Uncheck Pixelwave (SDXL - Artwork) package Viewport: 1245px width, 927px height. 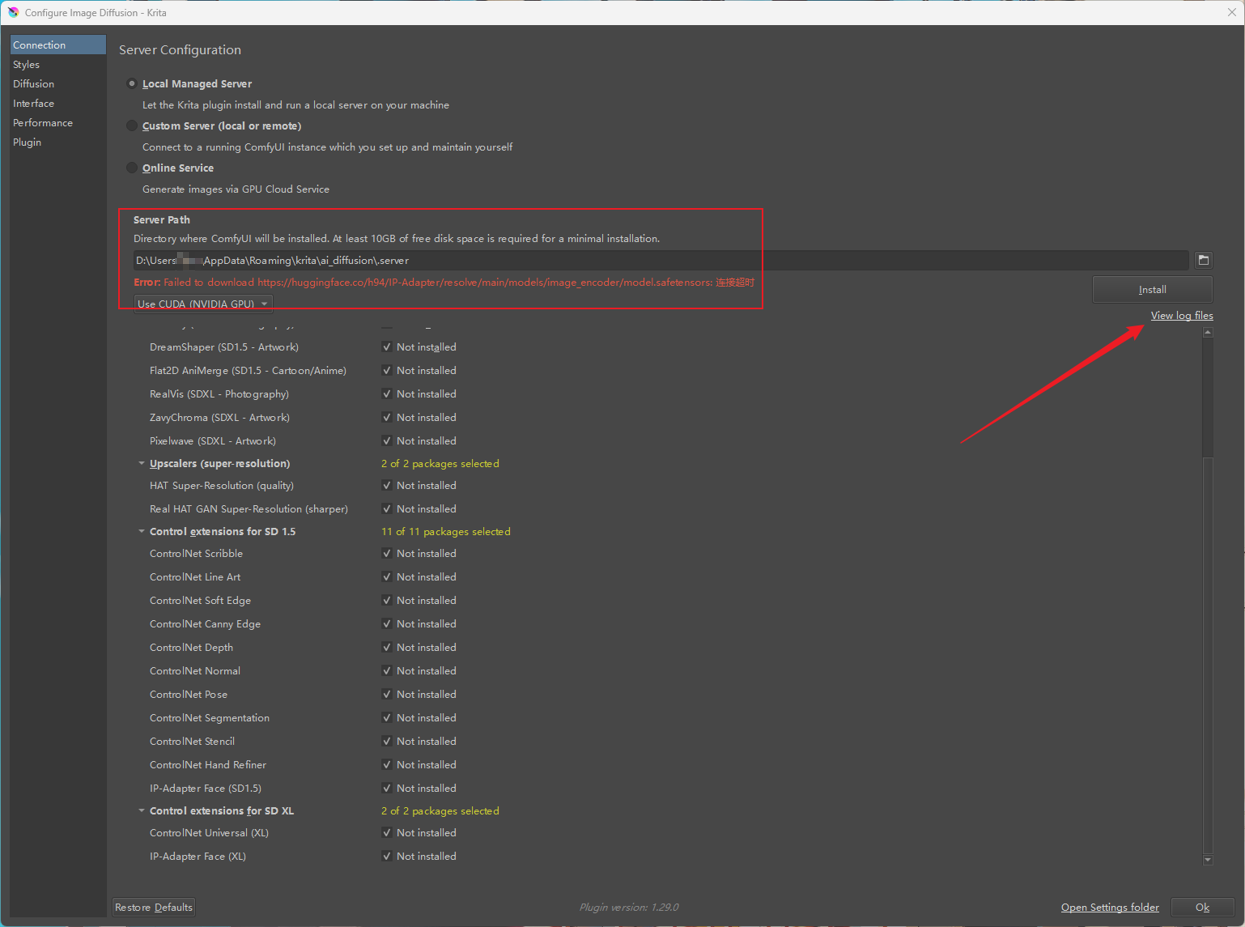tap(386, 441)
